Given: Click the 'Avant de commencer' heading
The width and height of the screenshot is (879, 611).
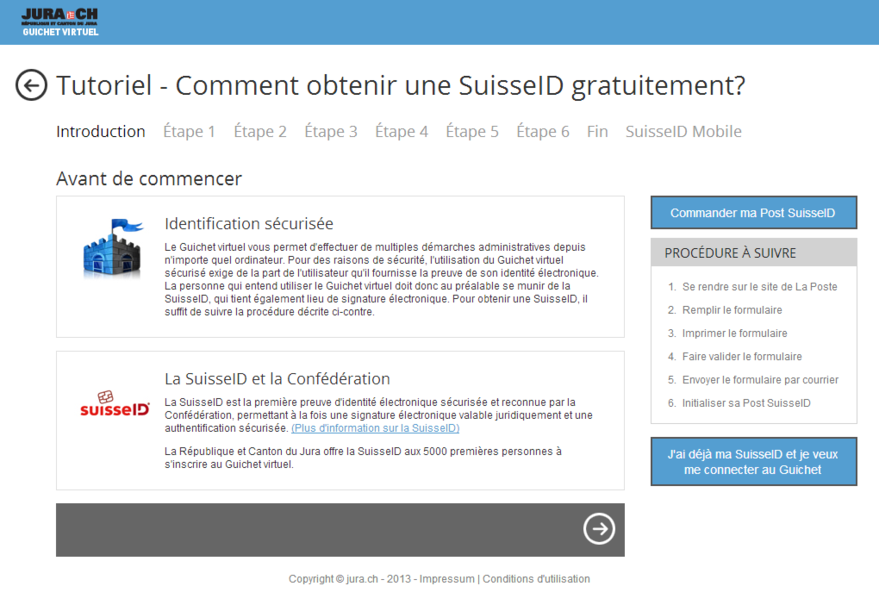Looking at the screenshot, I should [149, 178].
